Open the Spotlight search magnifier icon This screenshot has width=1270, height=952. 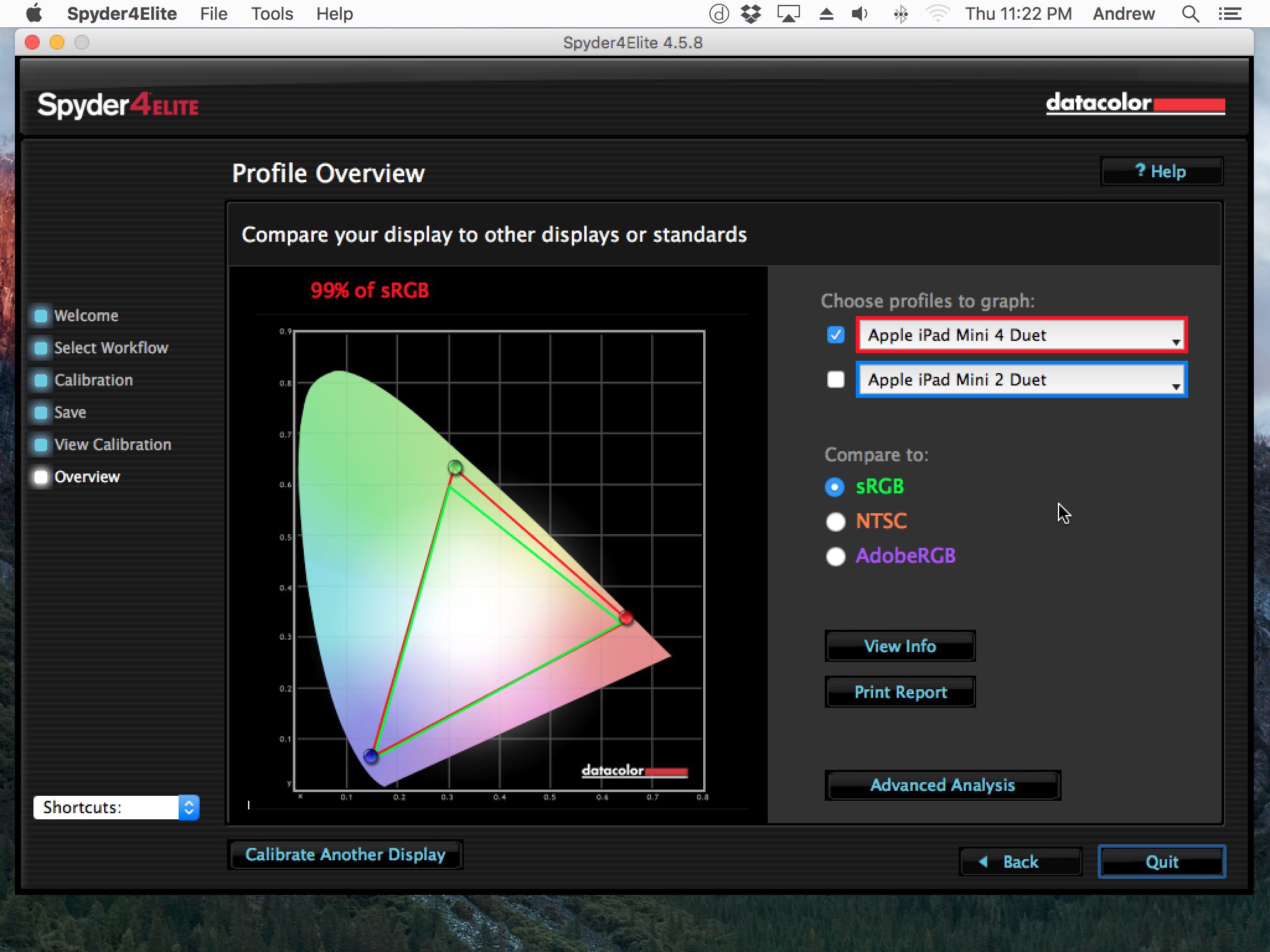[x=1189, y=14]
